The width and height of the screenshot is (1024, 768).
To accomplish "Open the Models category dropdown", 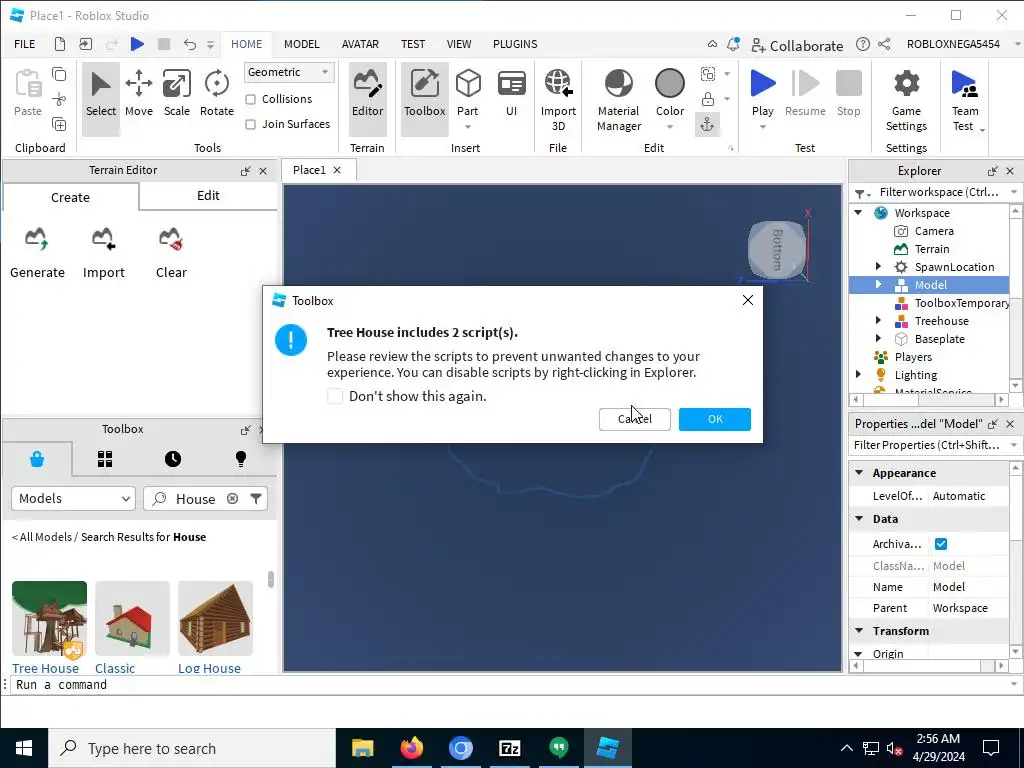I will [x=73, y=498].
